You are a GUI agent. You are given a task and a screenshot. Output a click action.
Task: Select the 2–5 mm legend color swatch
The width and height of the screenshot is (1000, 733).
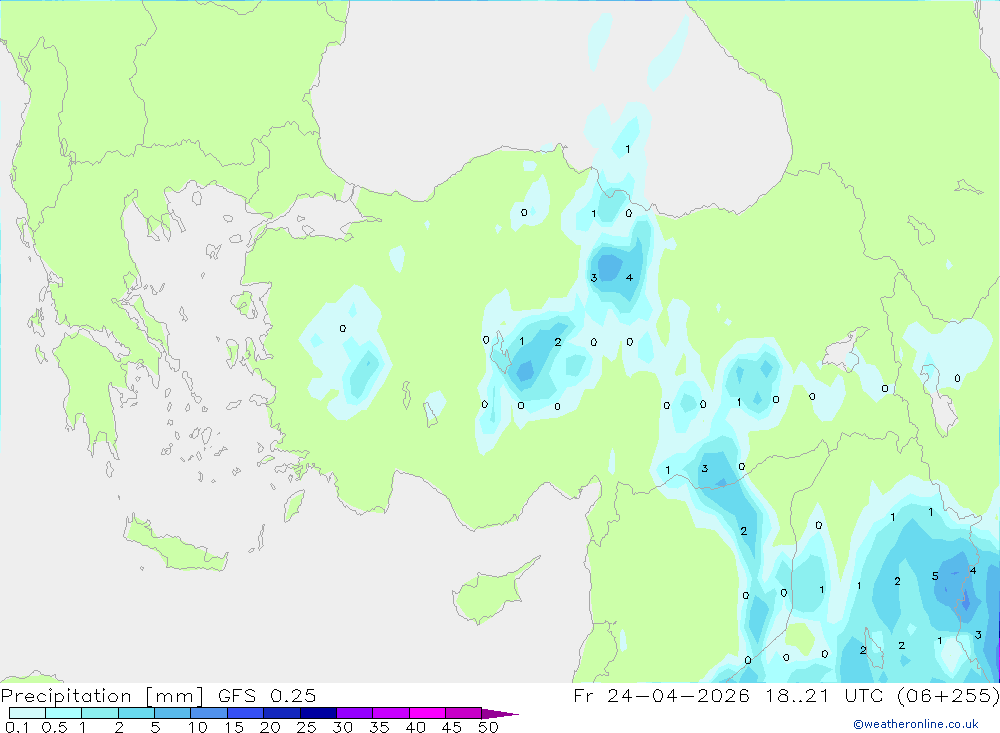[136, 713]
